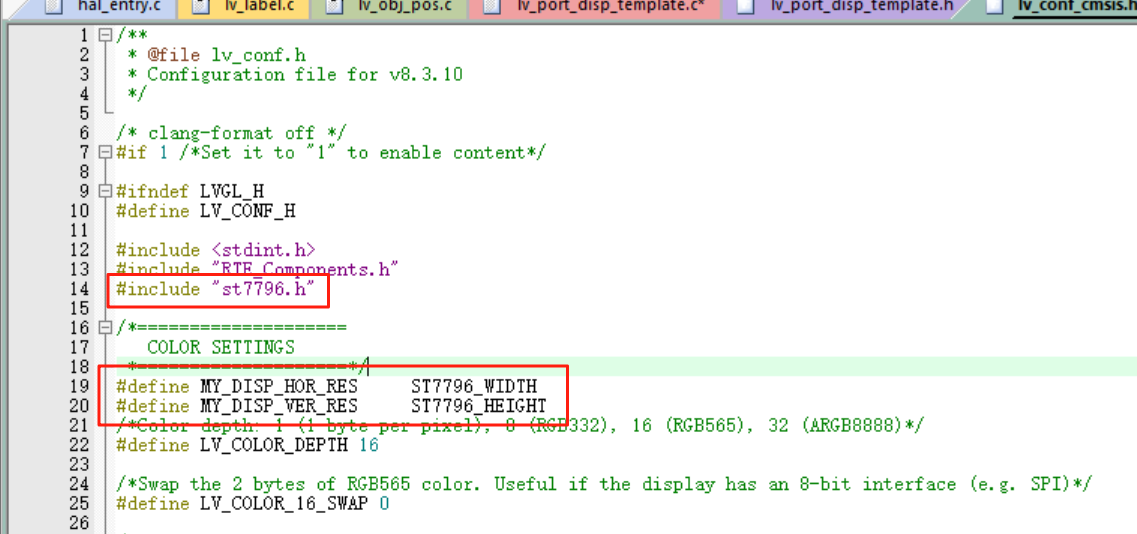Click the MY_DISP_VER_RES macro name
1137x534 pixels.
coord(279,405)
